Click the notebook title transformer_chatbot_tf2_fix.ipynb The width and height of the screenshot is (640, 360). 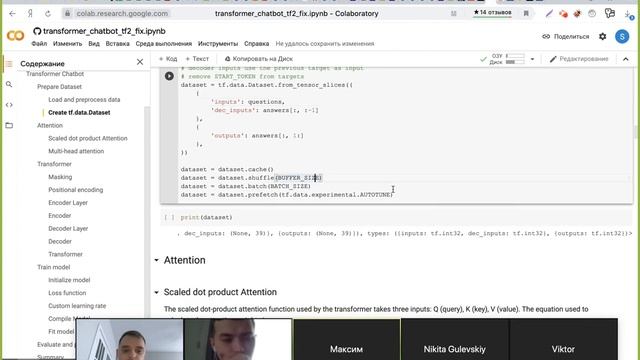(x=104, y=31)
